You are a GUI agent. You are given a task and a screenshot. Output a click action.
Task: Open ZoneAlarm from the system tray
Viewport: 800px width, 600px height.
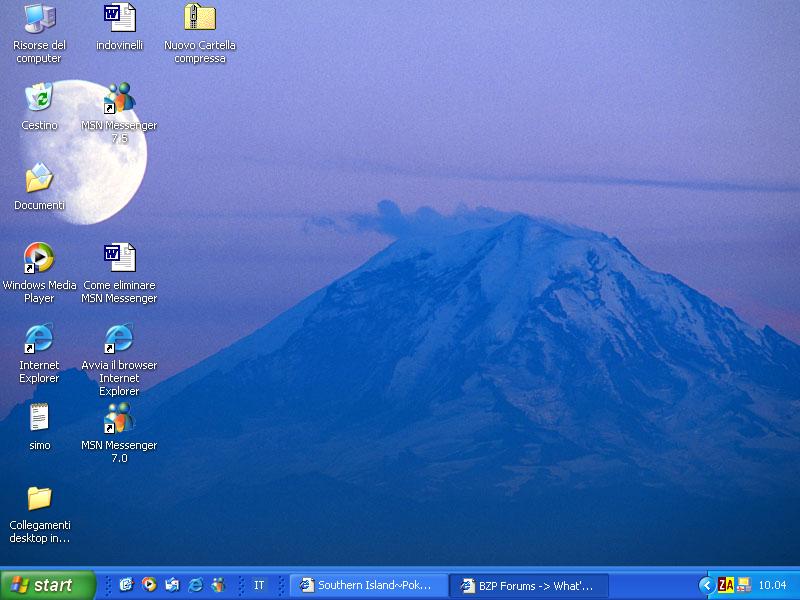click(724, 585)
